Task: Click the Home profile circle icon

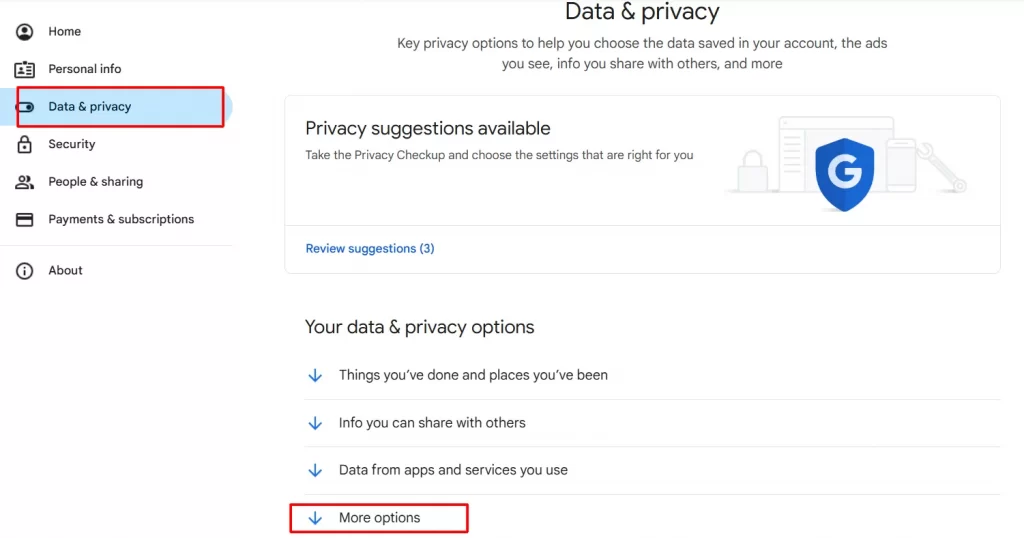Action: pos(24,31)
